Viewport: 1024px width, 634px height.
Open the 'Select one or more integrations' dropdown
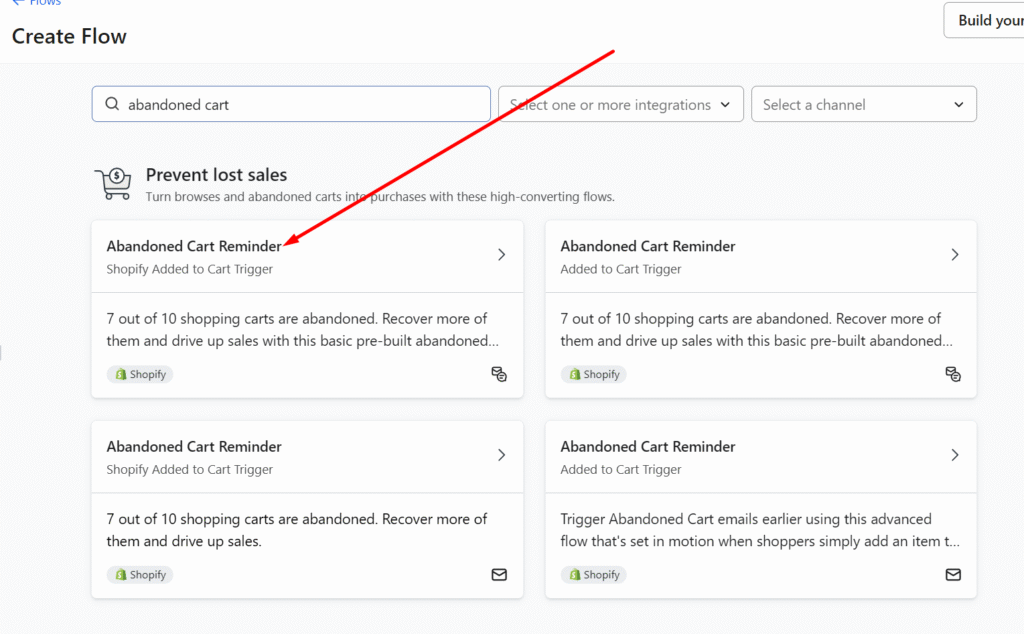(621, 105)
